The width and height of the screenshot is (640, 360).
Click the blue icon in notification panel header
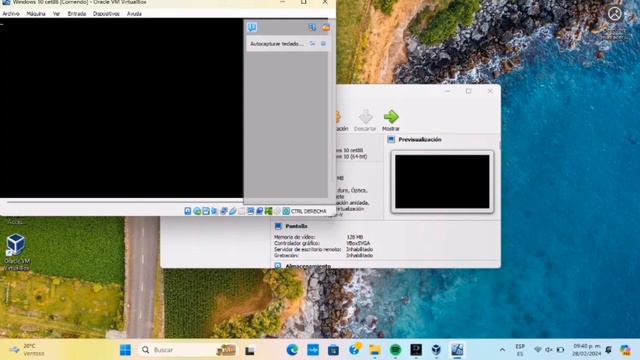click(x=312, y=28)
